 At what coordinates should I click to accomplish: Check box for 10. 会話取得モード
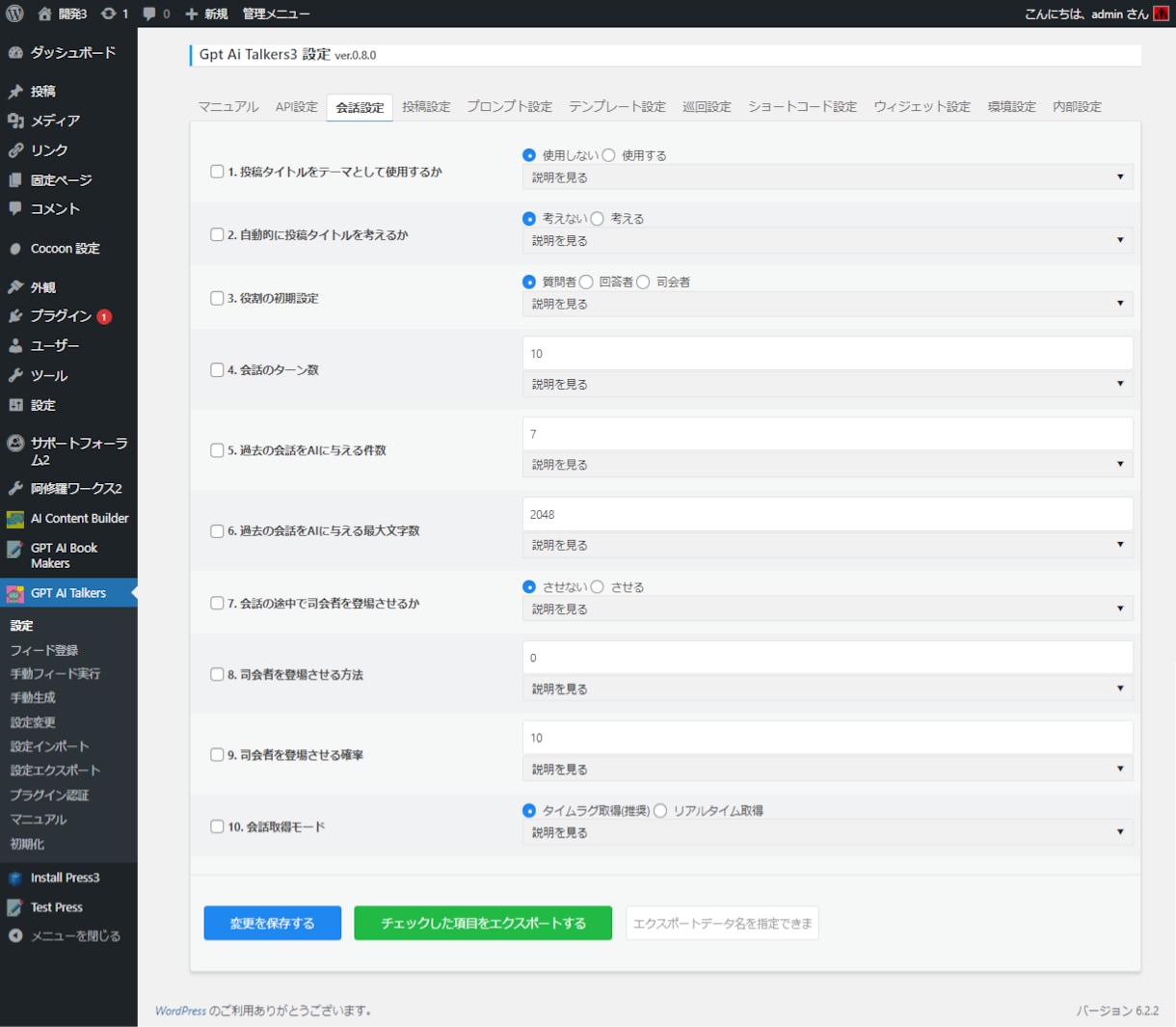(x=217, y=826)
